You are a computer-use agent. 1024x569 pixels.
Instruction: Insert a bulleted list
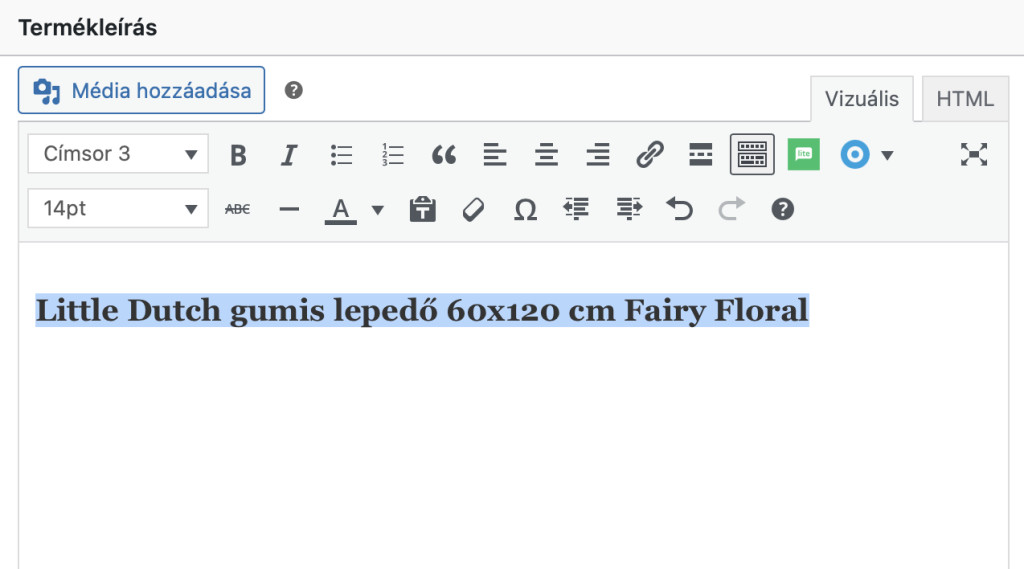point(342,154)
